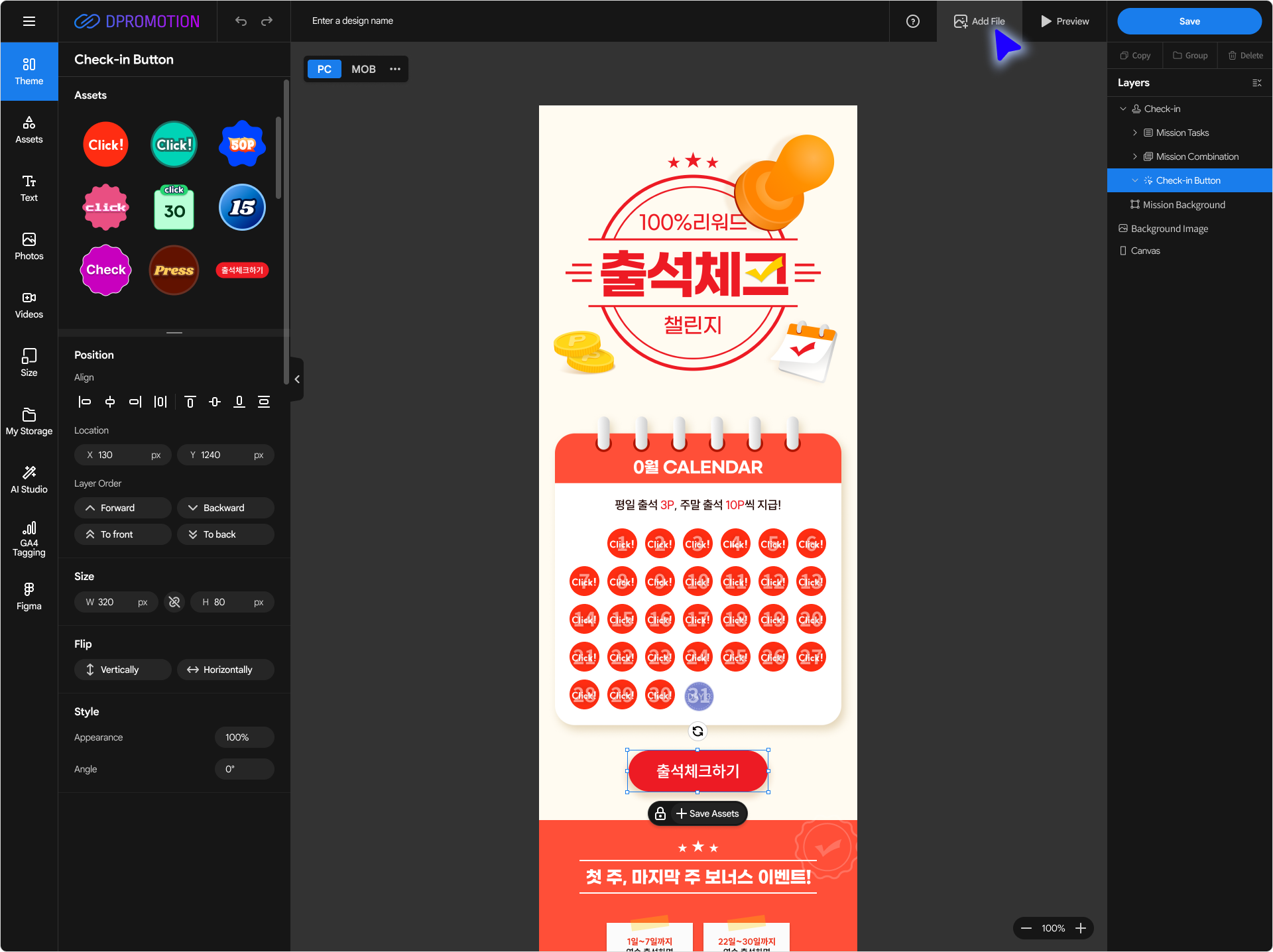Align selection vertical middle
This screenshot has height=952, width=1273.
point(215,402)
